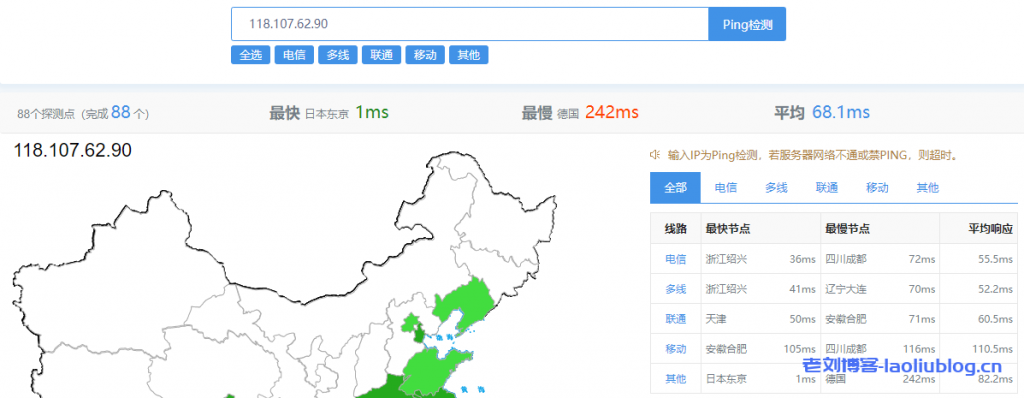Toggle the 其他 filter button under search

click(x=469, y=55)
